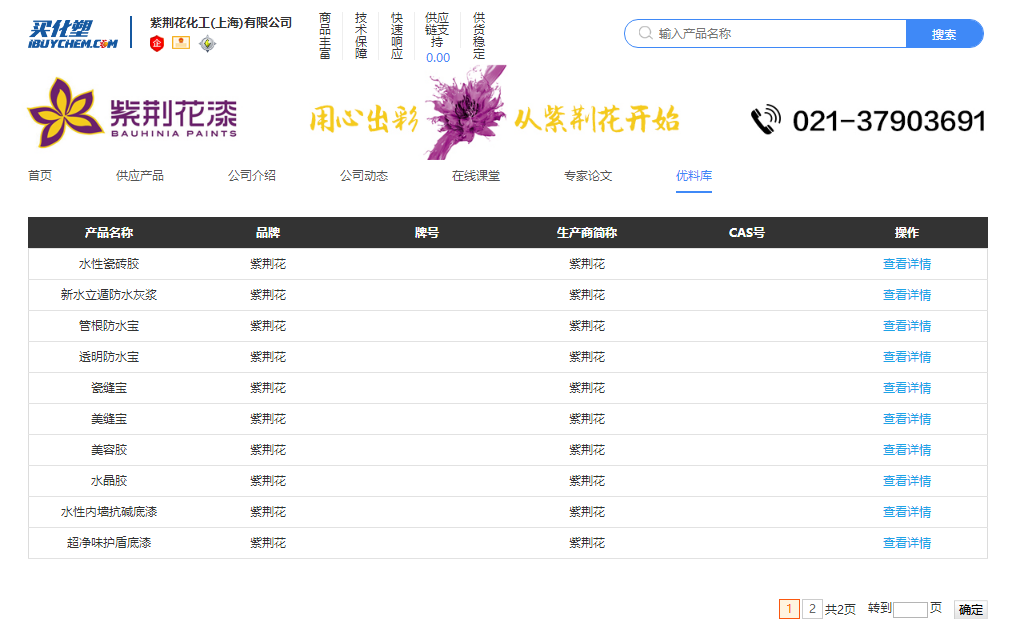Click the 生产商简称 column header
This screenshot has width=1018, height=643.
click(x=587, y=233)
